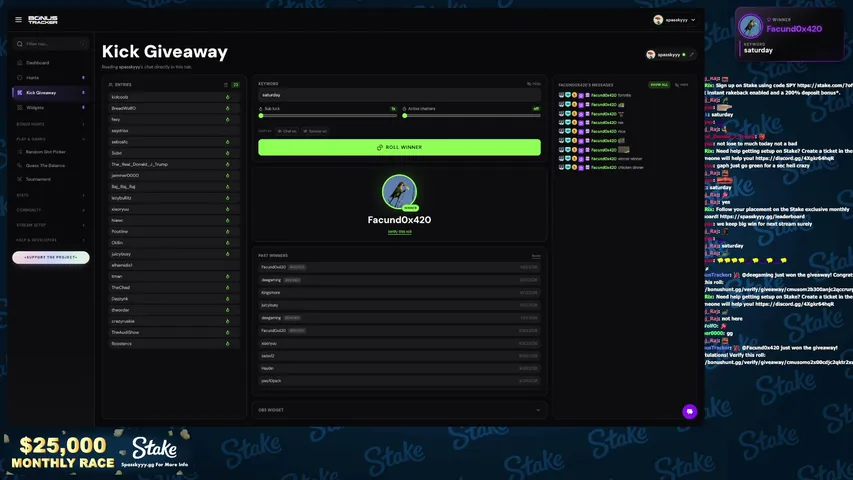Select the TheAudiShow entry
853x480 pixels.
[x=174, y=333]
